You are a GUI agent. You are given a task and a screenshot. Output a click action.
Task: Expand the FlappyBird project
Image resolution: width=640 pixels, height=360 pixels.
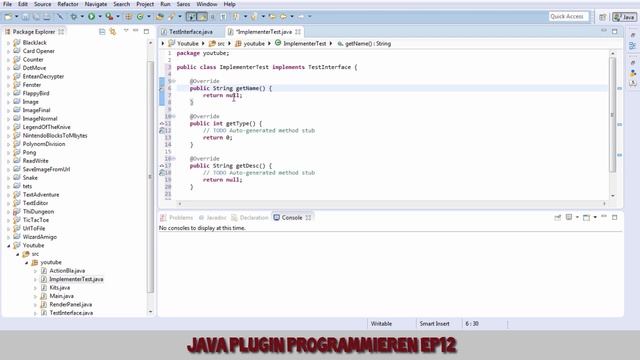(x=9, y=93)
